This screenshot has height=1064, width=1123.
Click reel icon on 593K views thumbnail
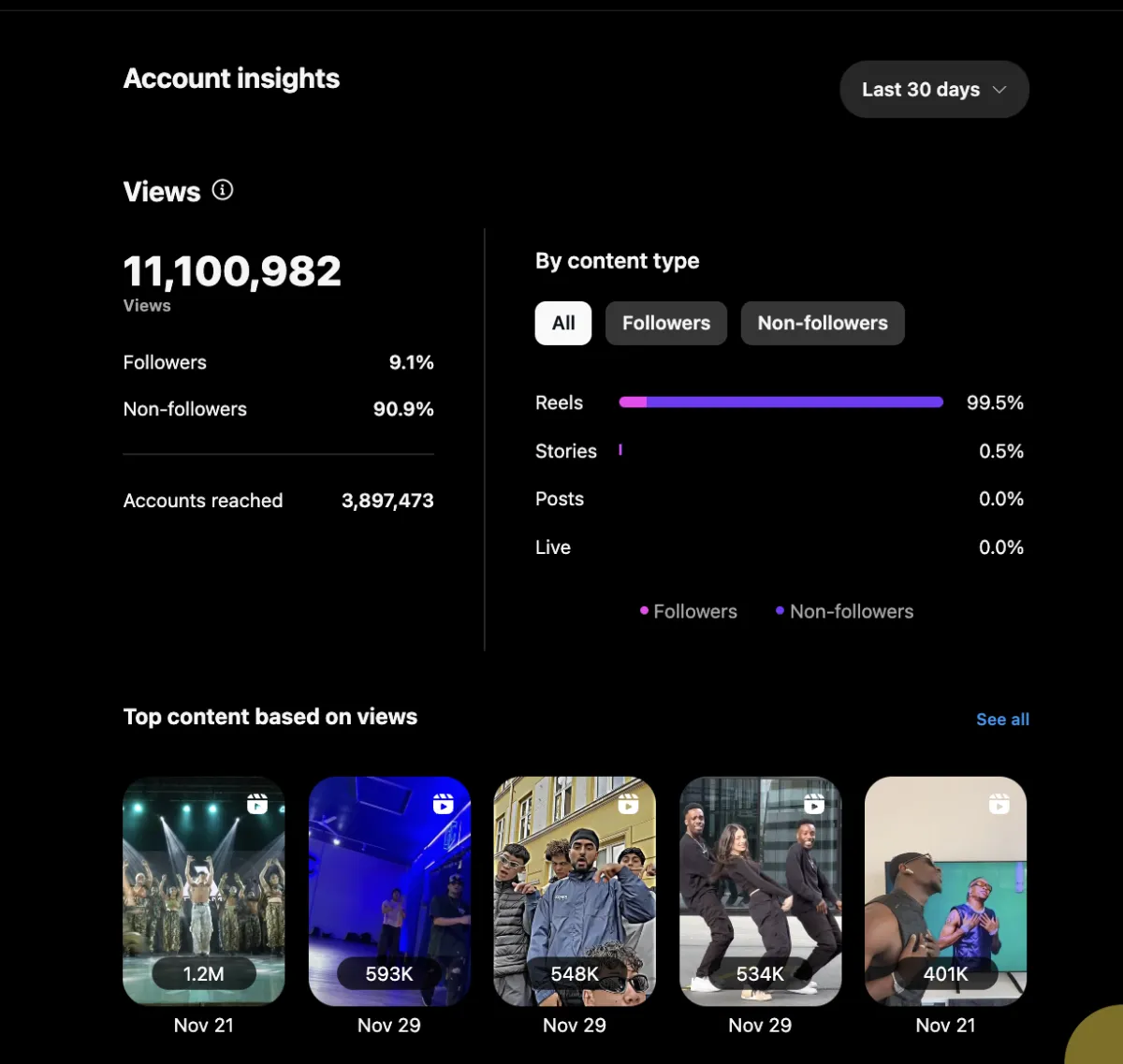[444, 803]
